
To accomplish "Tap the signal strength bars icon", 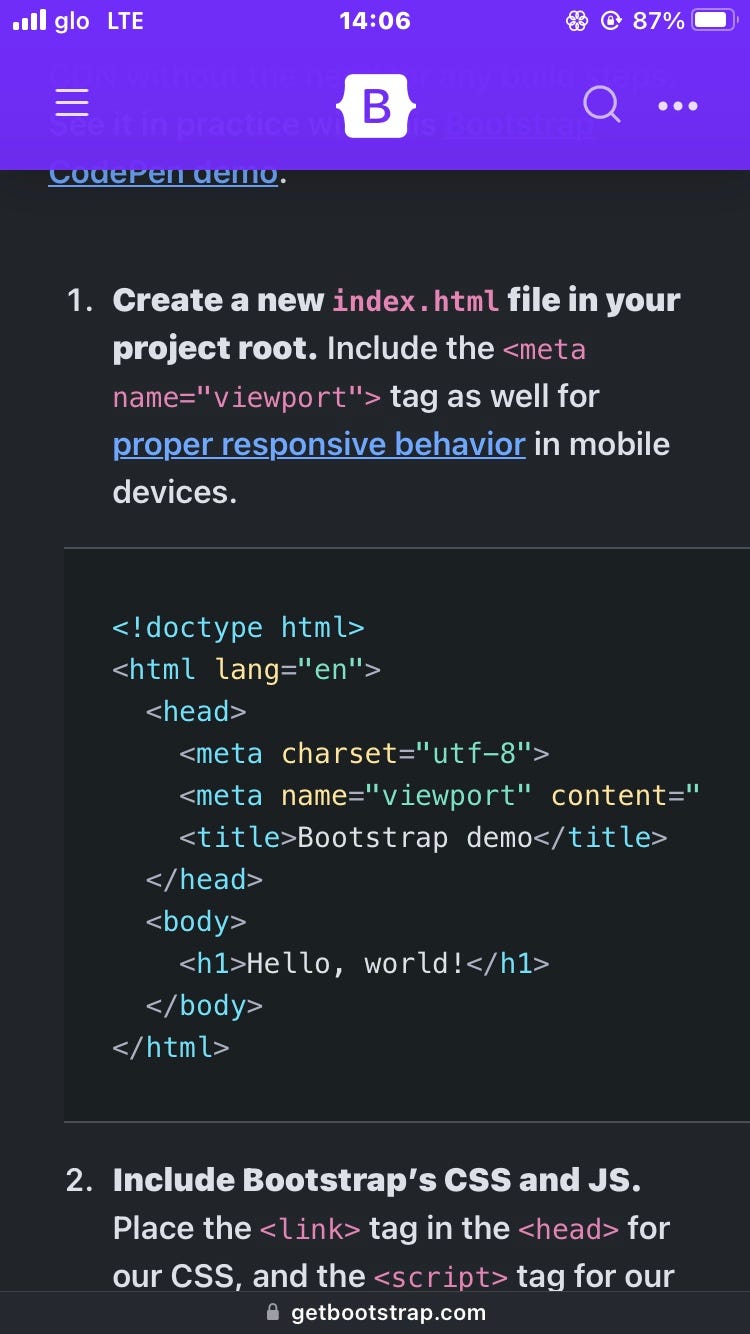I will (x=30, y=20).
